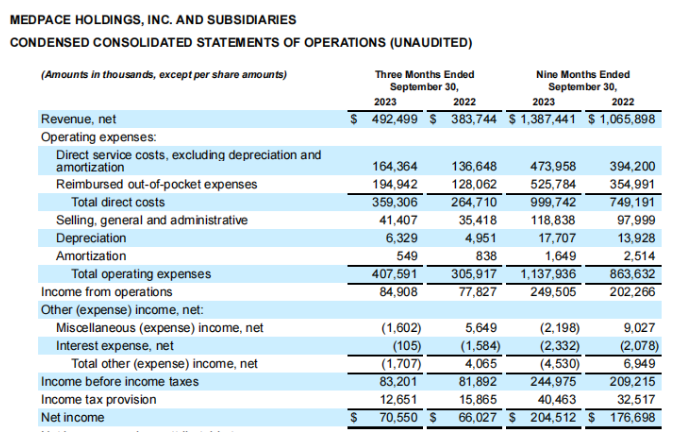Click the 'Direct service costs, excluding depreciation' label
The width and height of the screenshot is (679, 442).
coord(188,161)
